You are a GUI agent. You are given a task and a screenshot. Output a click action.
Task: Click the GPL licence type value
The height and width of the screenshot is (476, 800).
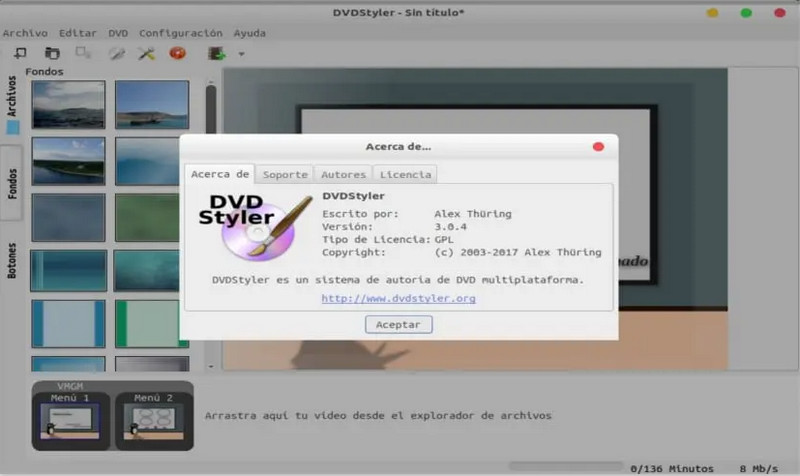444,239
